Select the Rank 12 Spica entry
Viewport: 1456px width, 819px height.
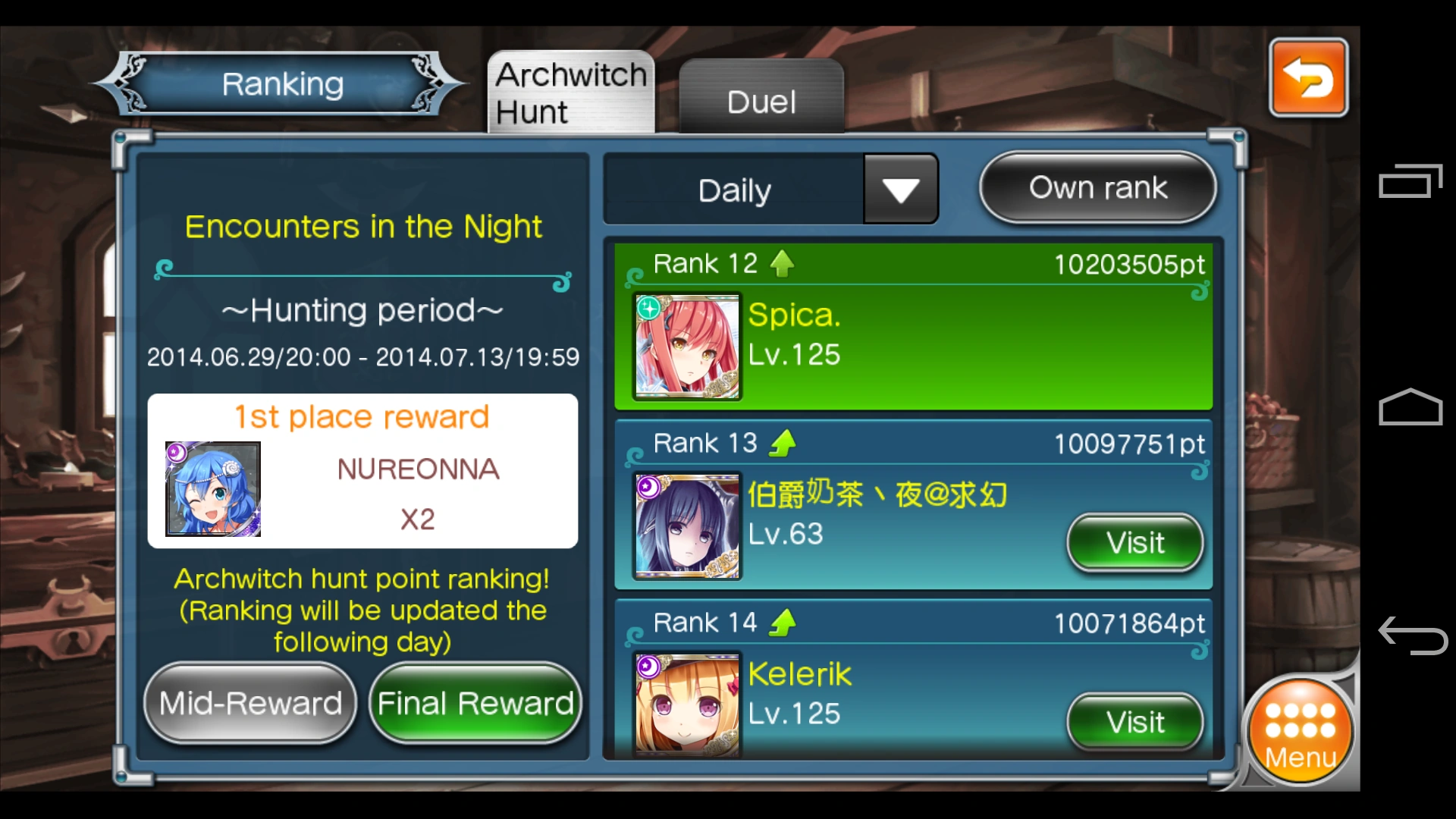click(x=914, y=326)
